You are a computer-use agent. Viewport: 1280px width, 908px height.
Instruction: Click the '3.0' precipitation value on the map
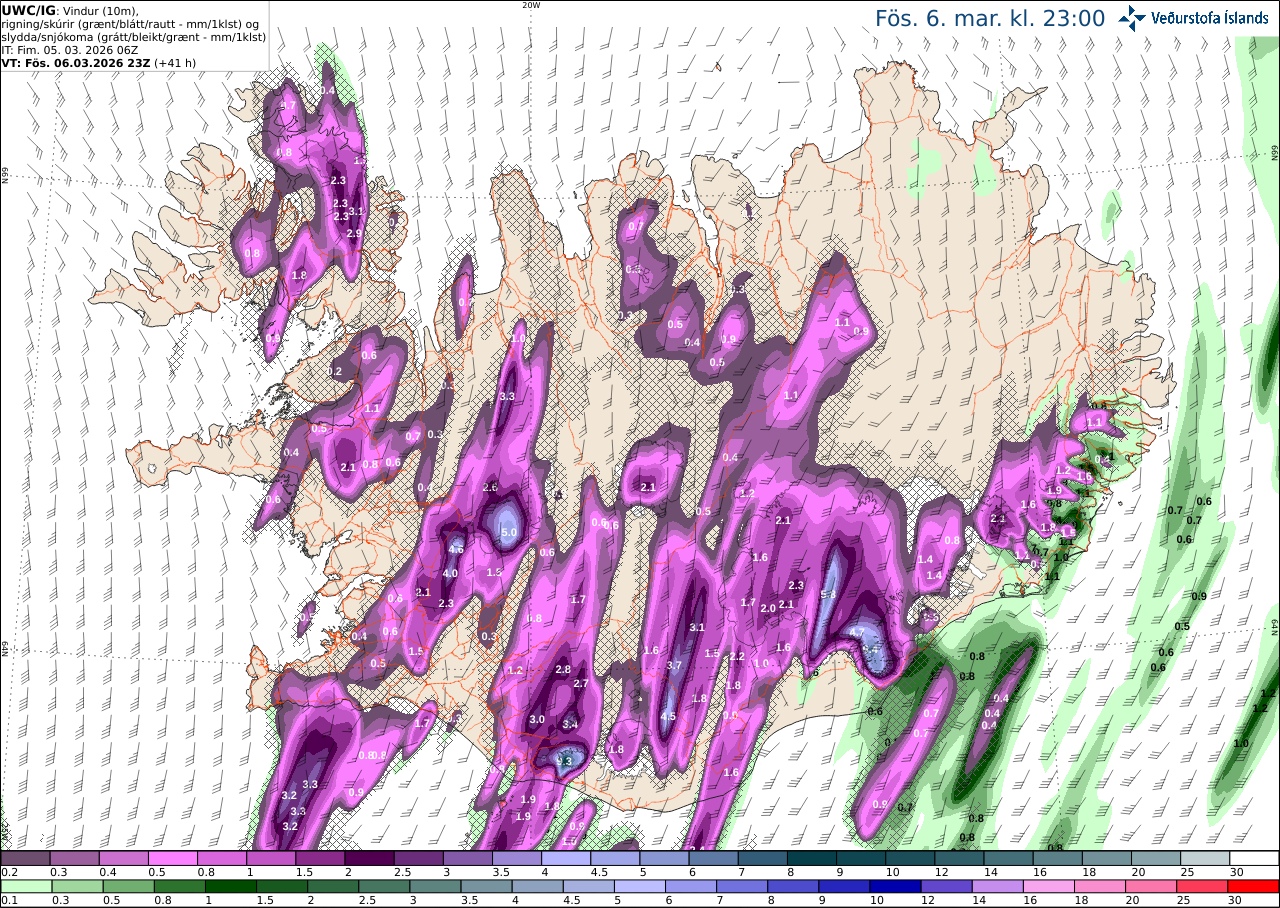click(x=537, y=720)
